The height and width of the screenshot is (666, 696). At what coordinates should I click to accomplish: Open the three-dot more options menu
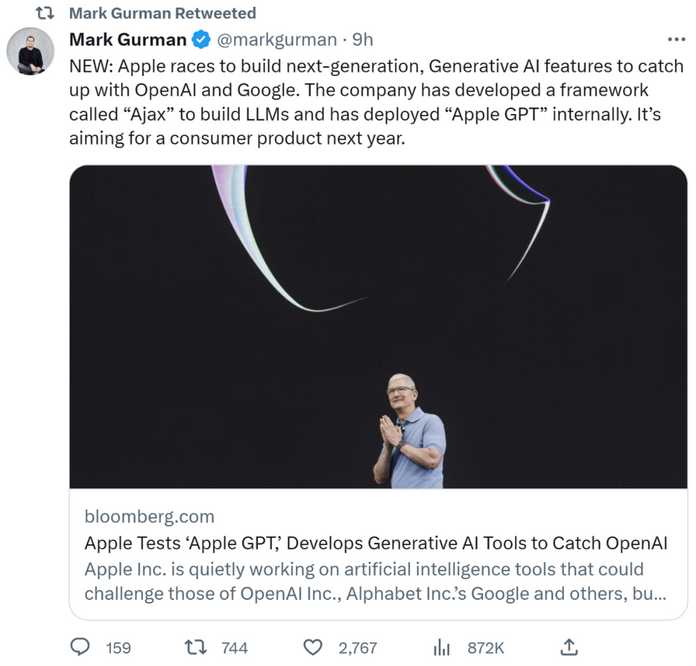[x=676, y=40]
